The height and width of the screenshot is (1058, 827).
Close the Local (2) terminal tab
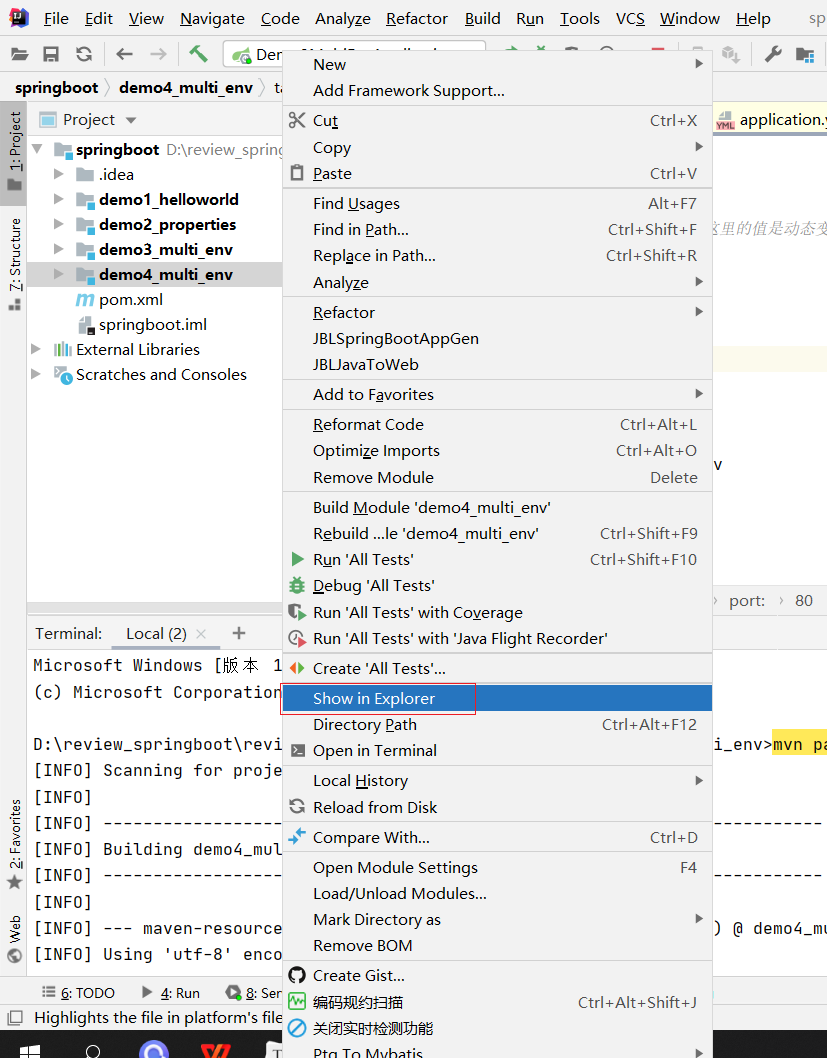pyautogui.click(x=201, y=634)
